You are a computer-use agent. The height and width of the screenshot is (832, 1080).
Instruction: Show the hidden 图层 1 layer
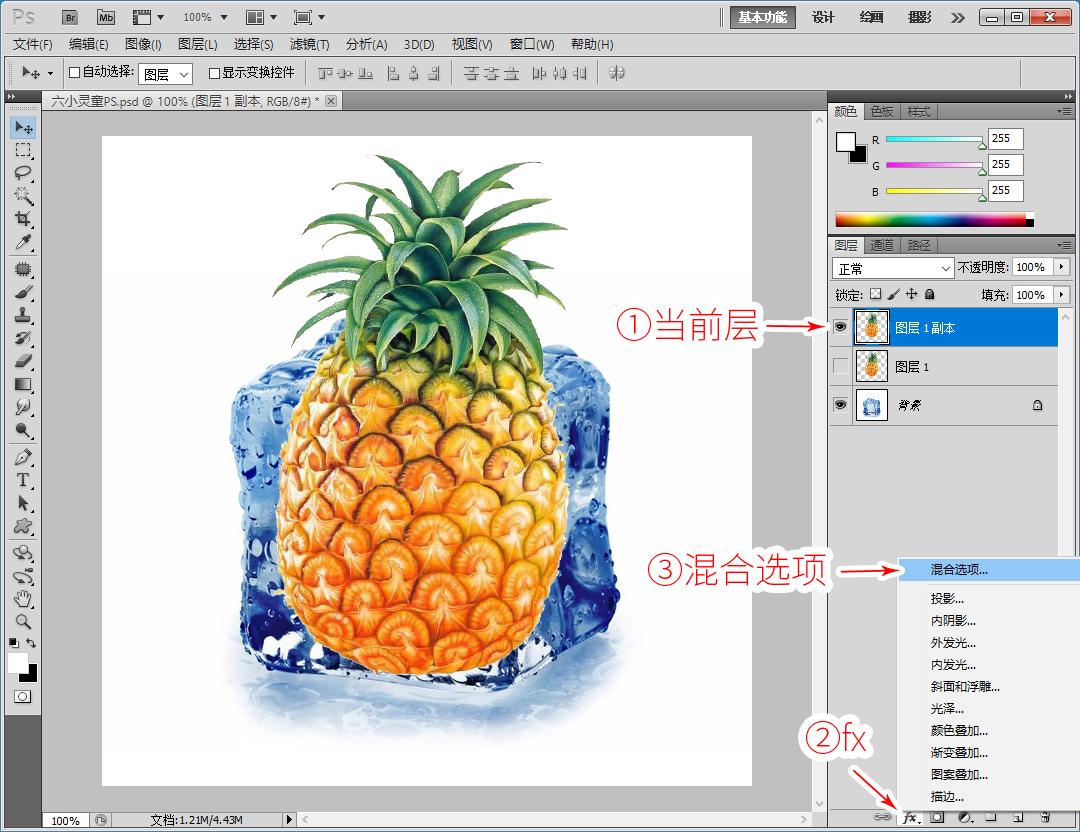840,367
